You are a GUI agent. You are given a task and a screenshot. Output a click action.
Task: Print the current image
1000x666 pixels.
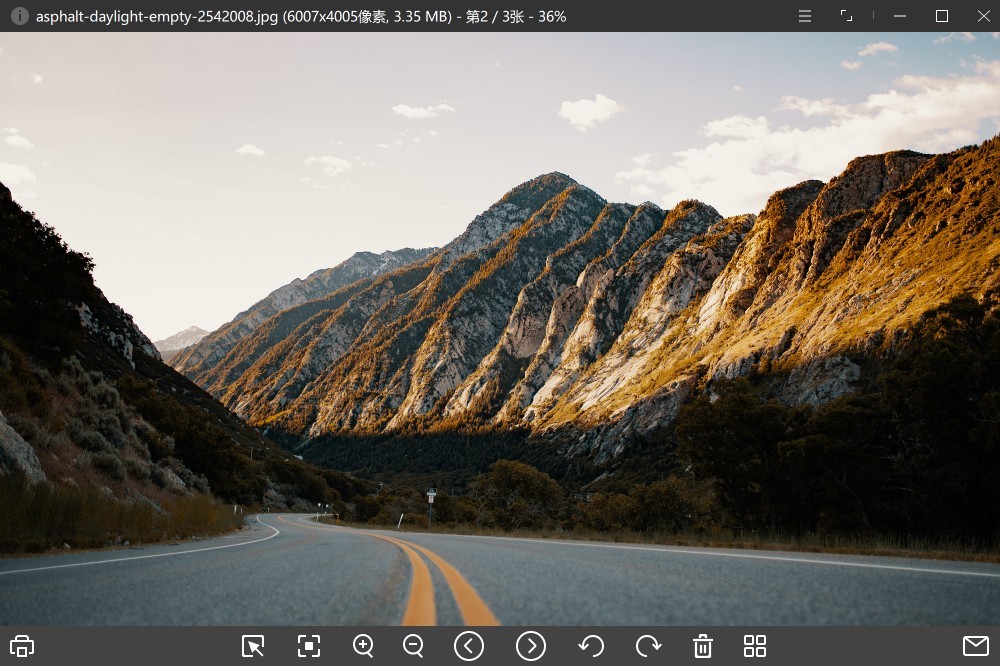[22, 646]
